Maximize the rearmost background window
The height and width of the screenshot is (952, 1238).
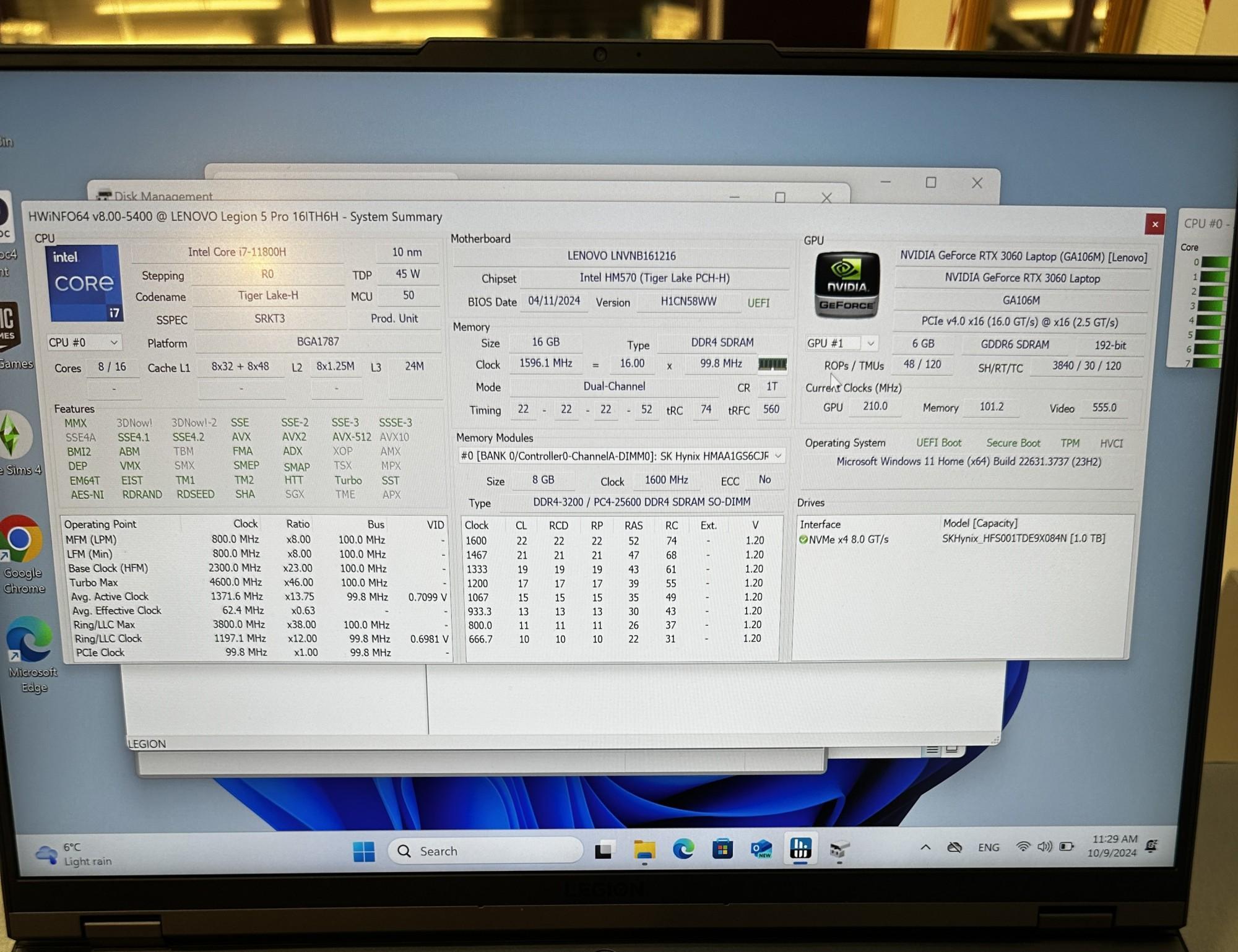coord(931,183)
